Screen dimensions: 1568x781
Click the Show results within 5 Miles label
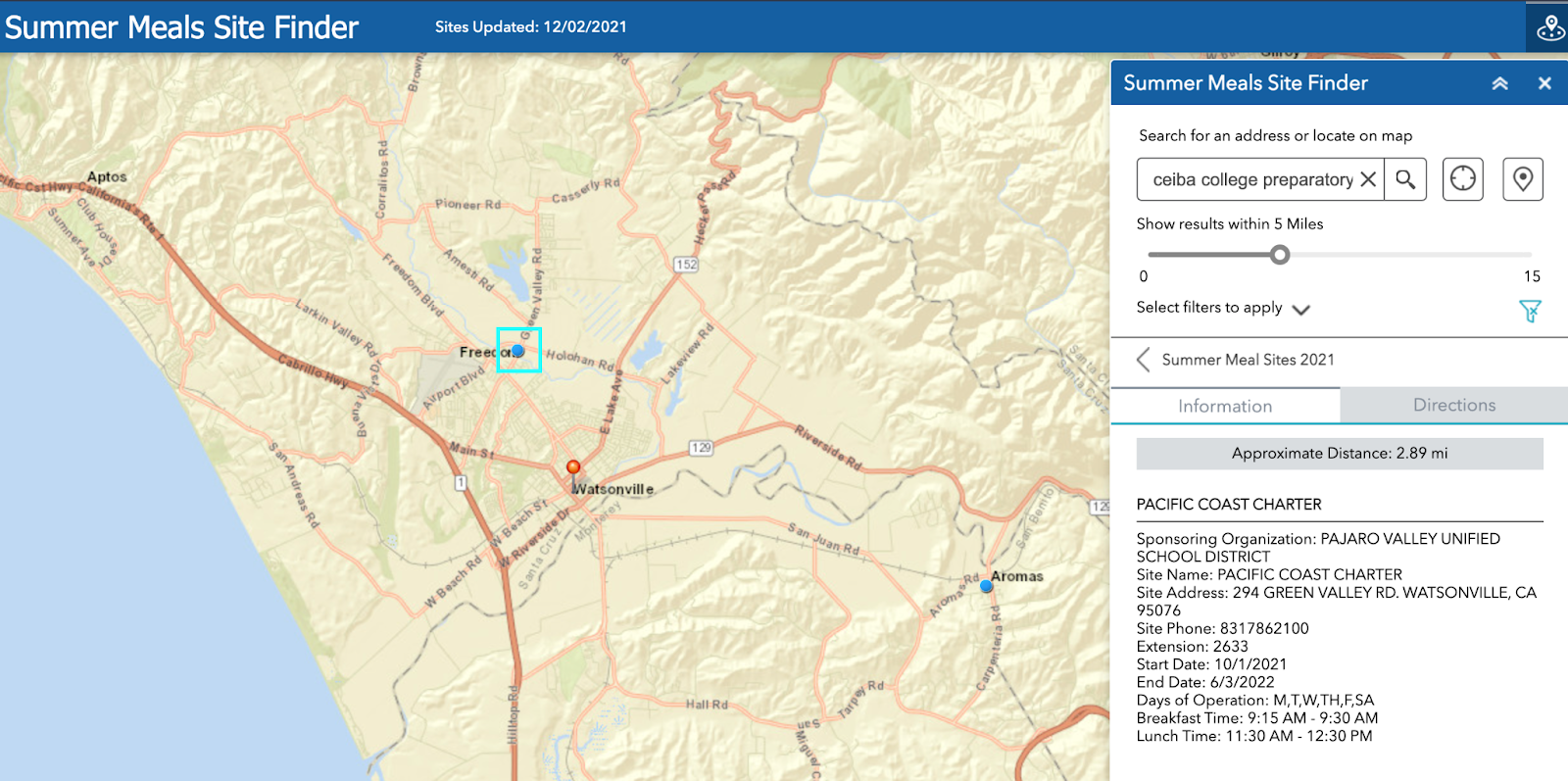pos(1230,224)
